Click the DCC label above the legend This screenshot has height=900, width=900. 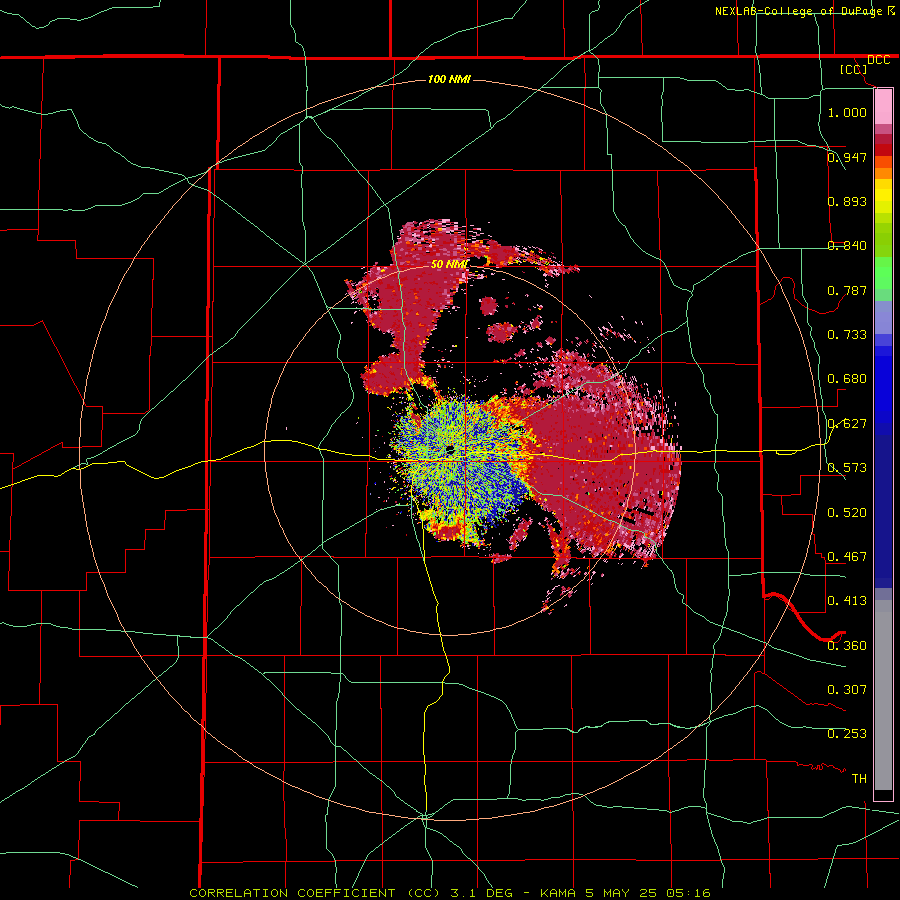coord(878,60)
